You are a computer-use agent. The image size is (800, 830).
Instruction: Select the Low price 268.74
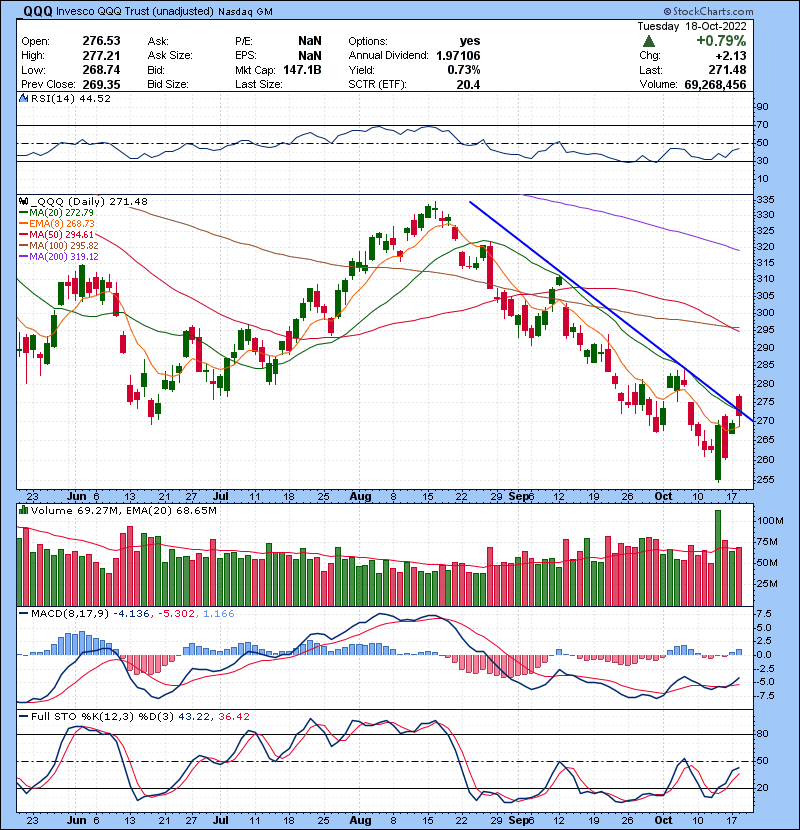point(101,70)
